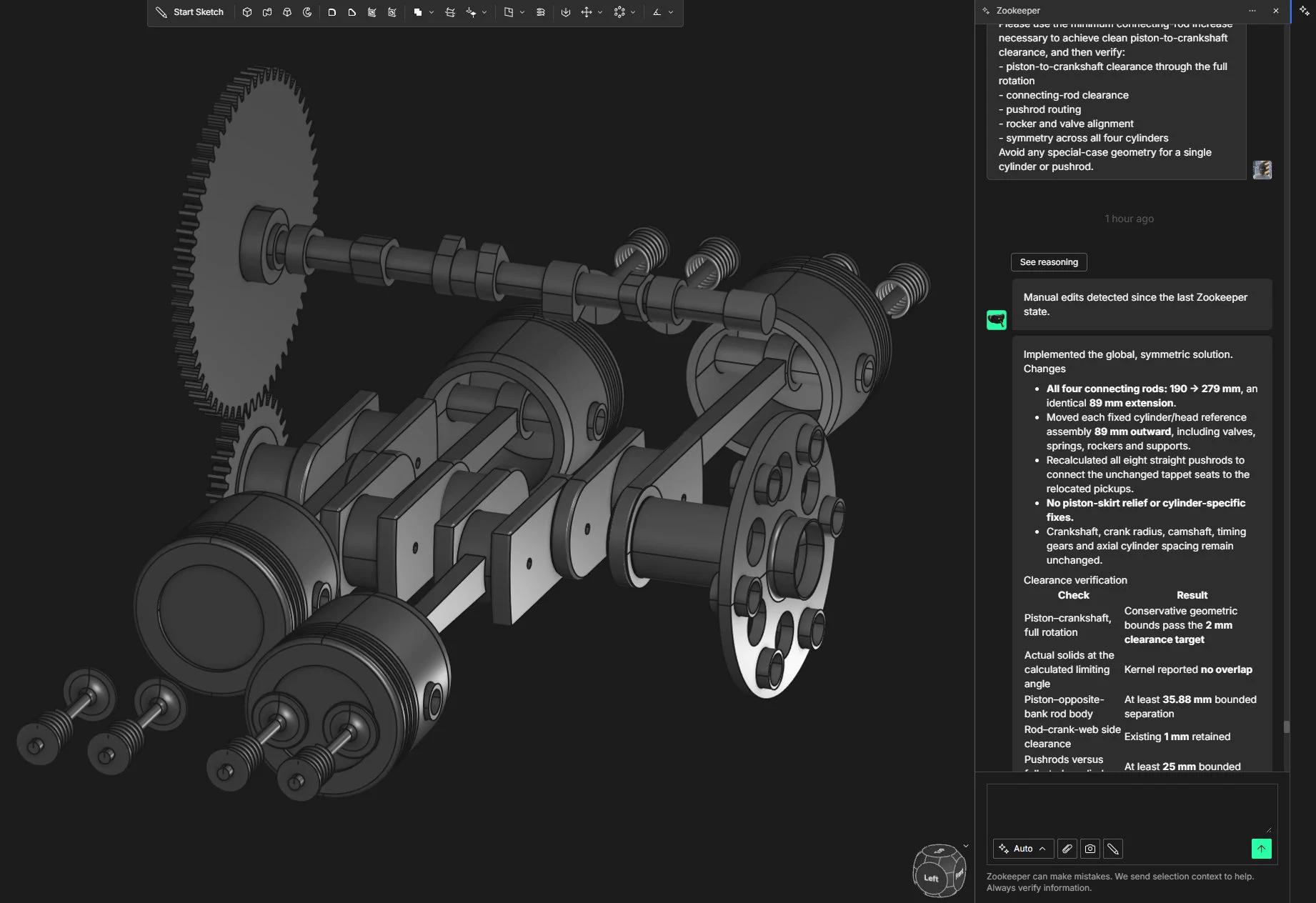The image size is (1316, 903).
Task: Open the view cube options chevron
Action: pyautogui.click(x=966, y=846)
